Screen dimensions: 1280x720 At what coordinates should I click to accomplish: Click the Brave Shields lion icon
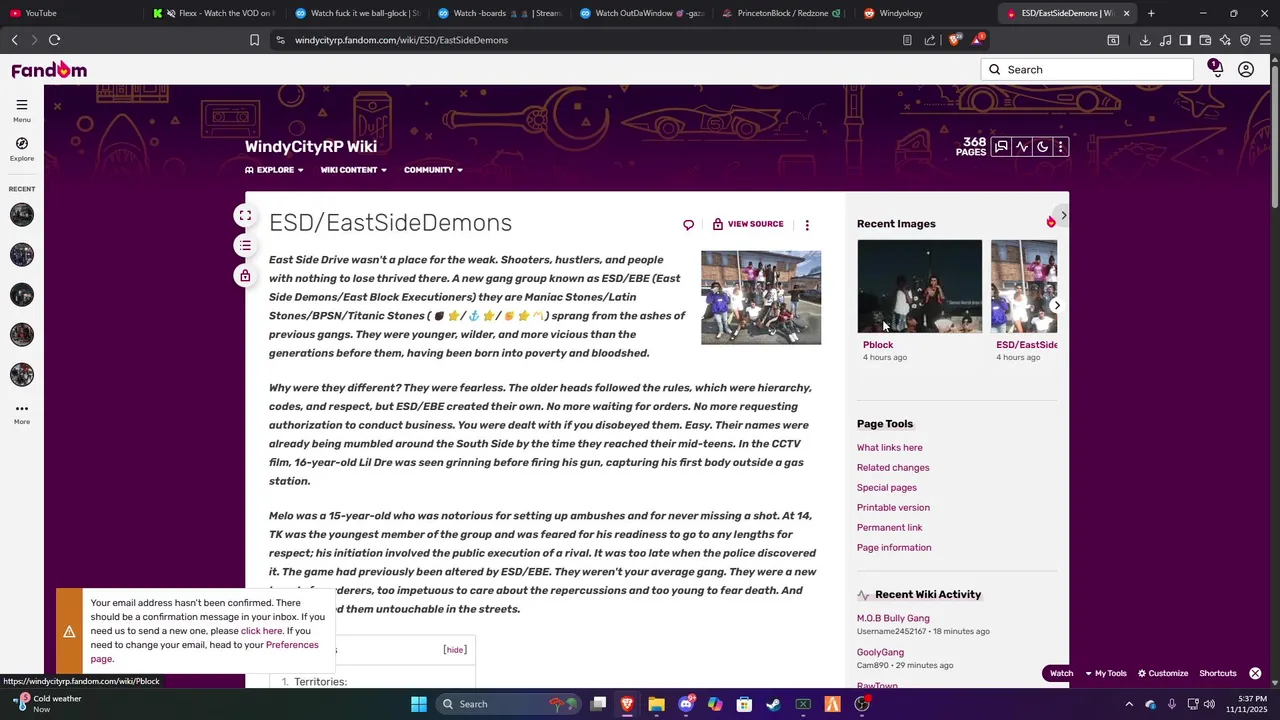point(955,40)
